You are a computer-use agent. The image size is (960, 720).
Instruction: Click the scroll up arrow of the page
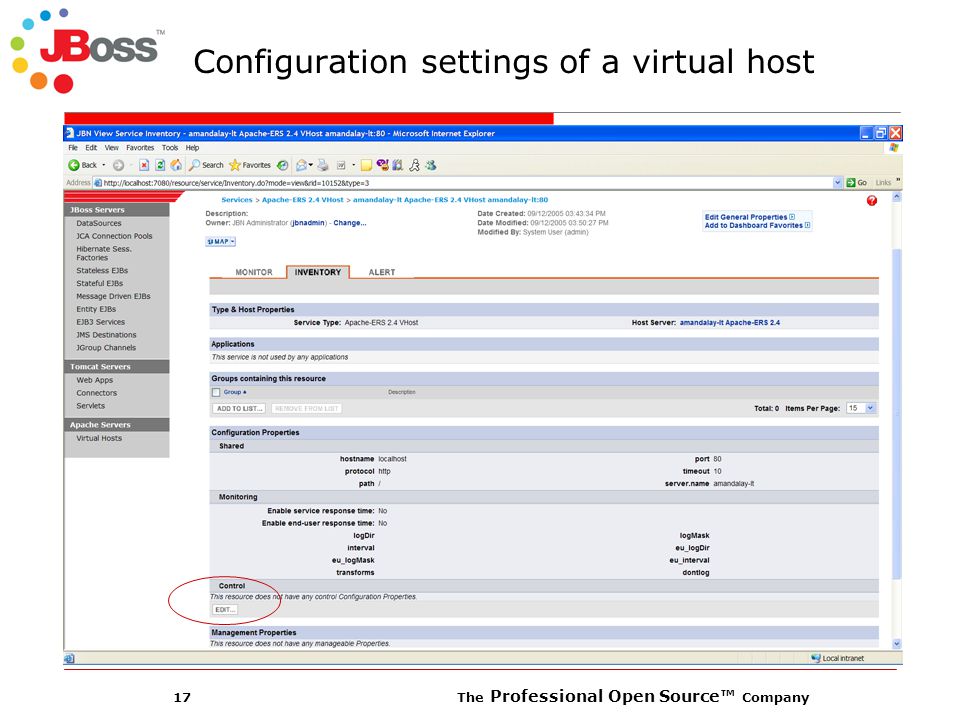(x=897, y=197)
